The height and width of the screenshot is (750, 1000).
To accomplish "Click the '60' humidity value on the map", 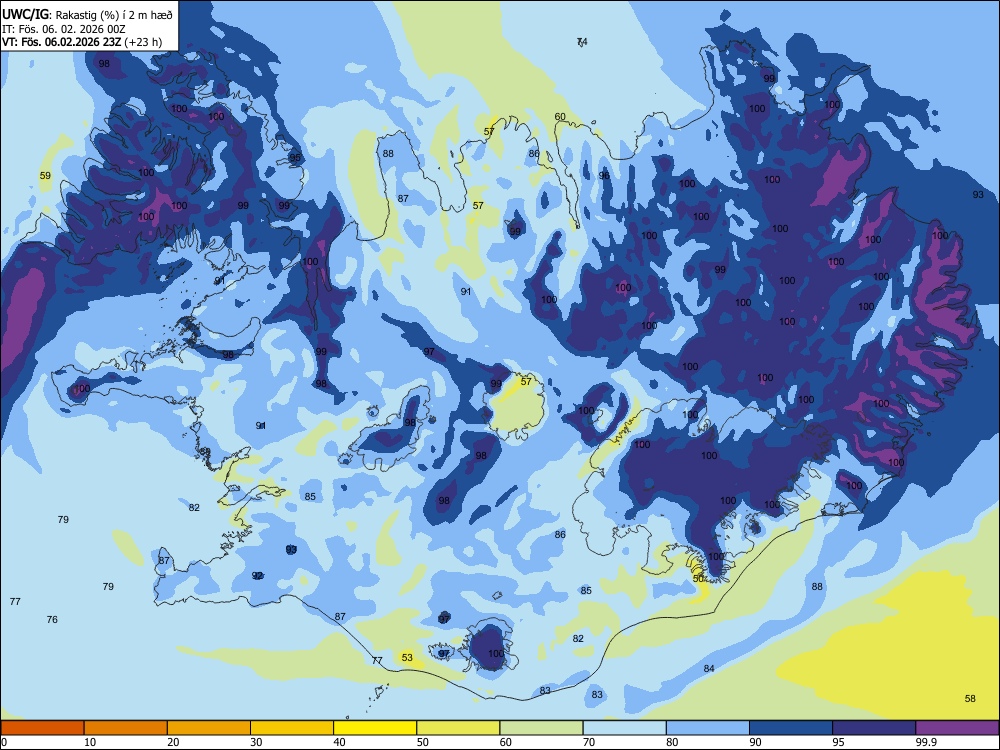I will coord(560,117).
